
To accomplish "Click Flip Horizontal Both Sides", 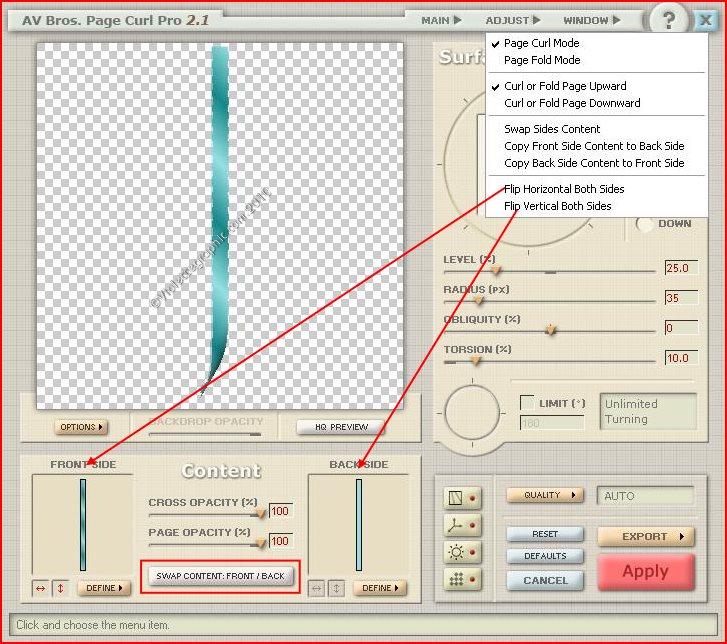I will click(564, 189).
